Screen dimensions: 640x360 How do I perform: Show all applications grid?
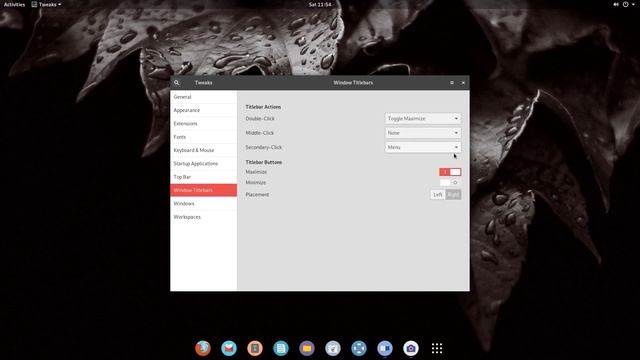point(437,348)
